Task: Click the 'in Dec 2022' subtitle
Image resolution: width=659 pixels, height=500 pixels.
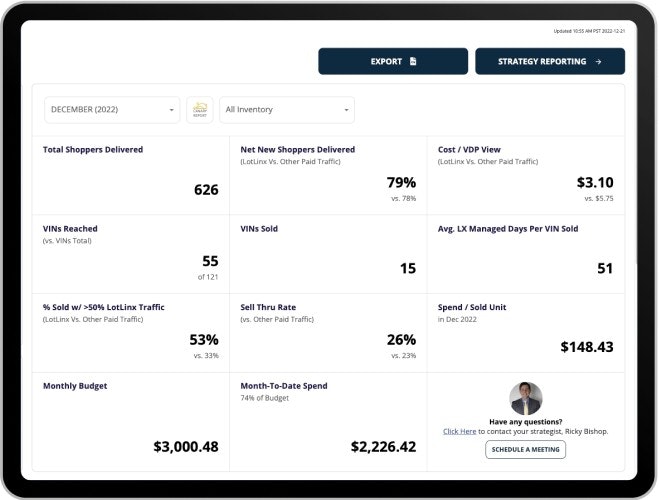Action: (x=457, y=319)
